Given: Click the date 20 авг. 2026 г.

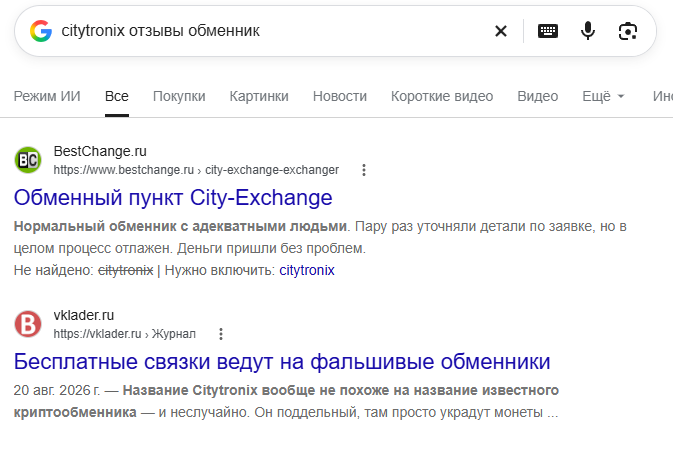Looking at the screenshot, I should (56, 390).
